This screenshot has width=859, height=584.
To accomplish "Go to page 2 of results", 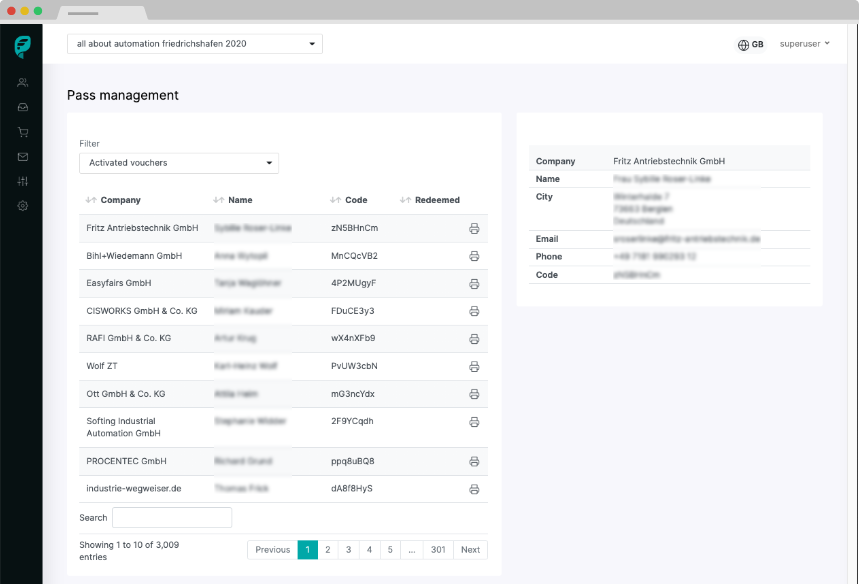I will pos(328,550).
